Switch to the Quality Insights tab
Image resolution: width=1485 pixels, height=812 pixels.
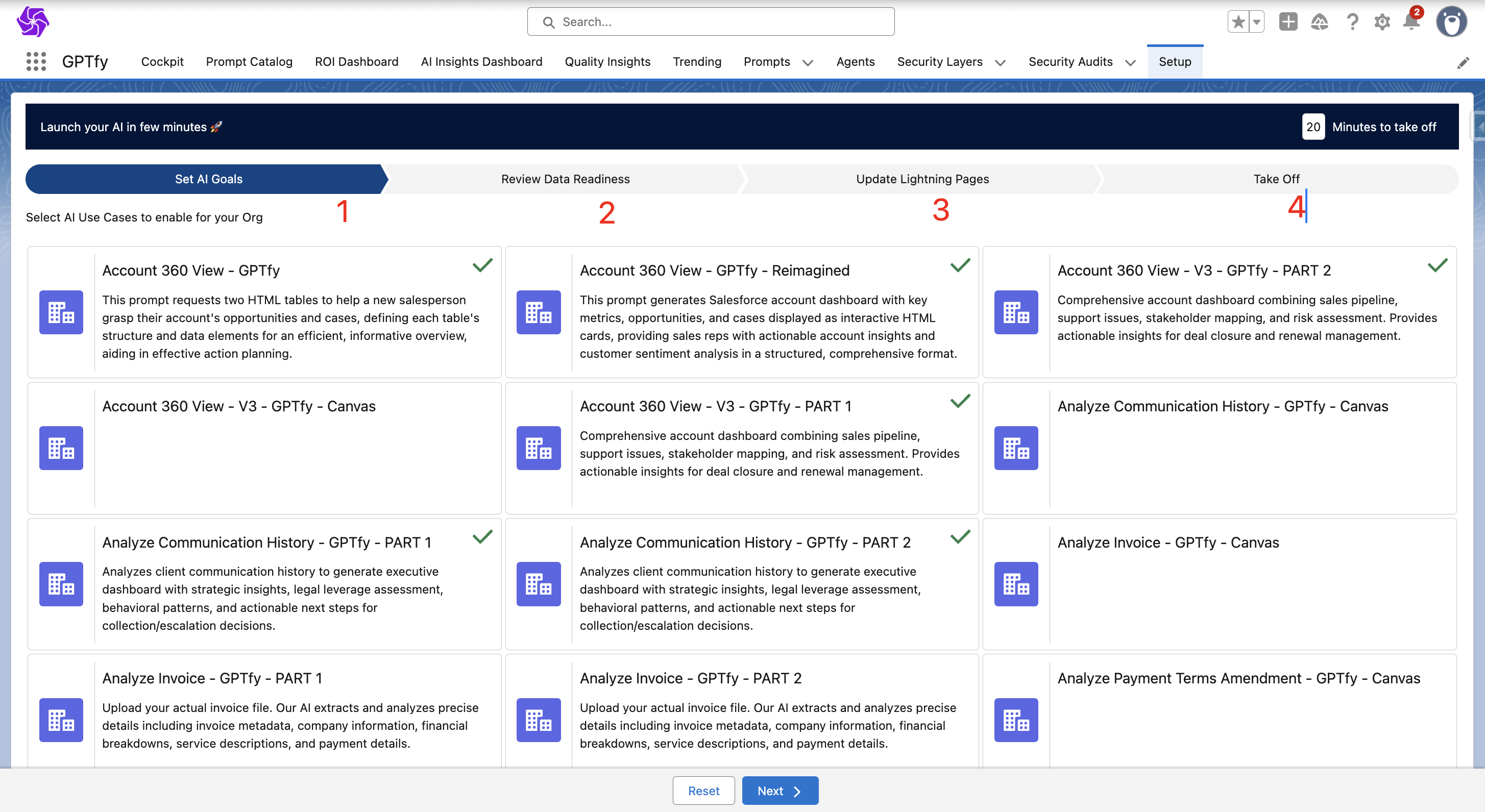click(607, 62)
